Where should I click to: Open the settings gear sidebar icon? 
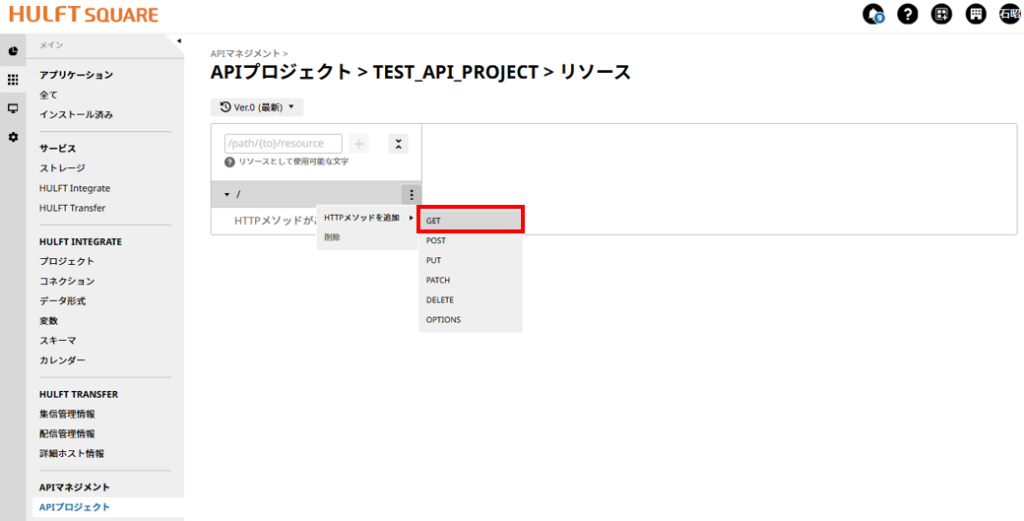click(12, 137)
